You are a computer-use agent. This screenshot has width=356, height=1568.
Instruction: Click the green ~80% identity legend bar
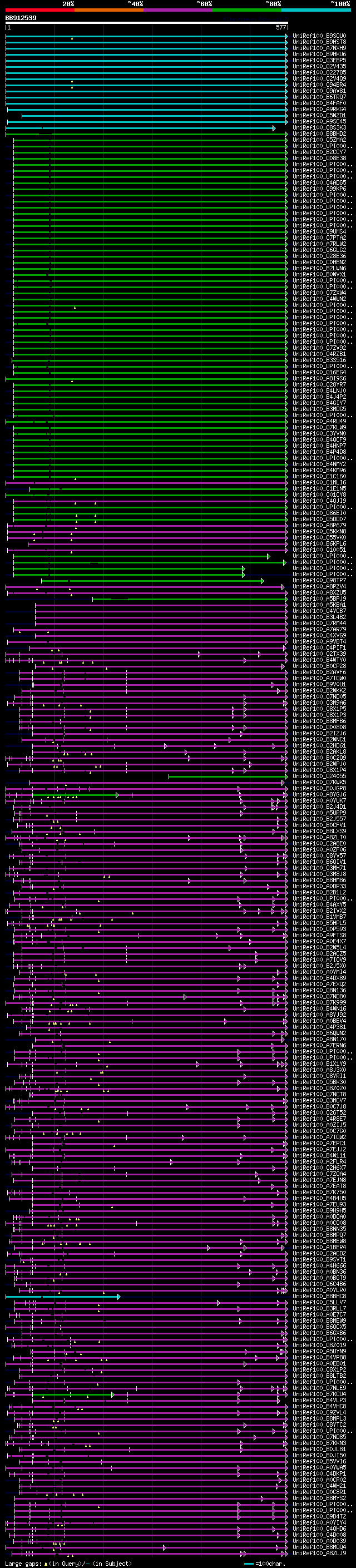pyautogui.click(x=247, y=10)
